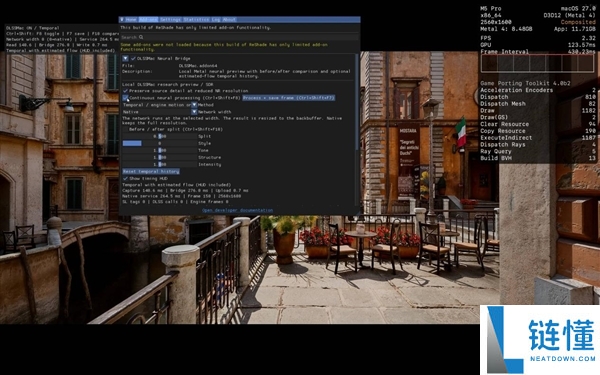Open the Log tab

[x=216, y=20]
